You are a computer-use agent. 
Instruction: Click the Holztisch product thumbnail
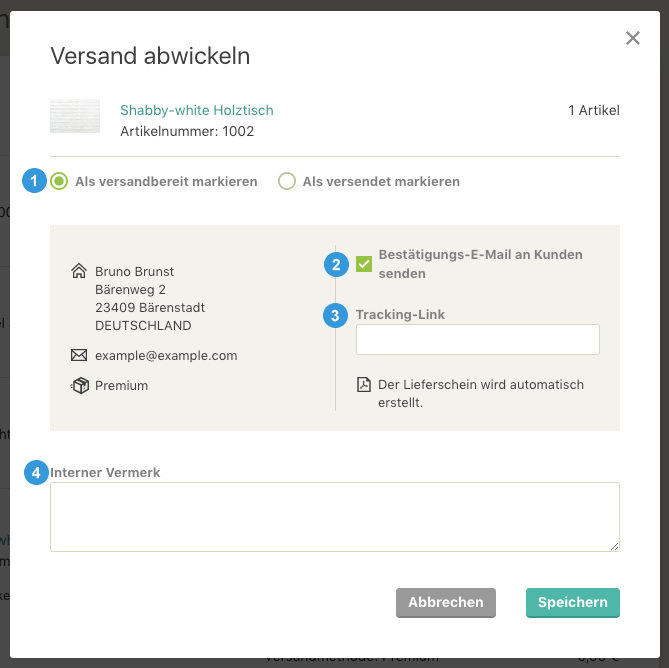[x=75, y=116]
